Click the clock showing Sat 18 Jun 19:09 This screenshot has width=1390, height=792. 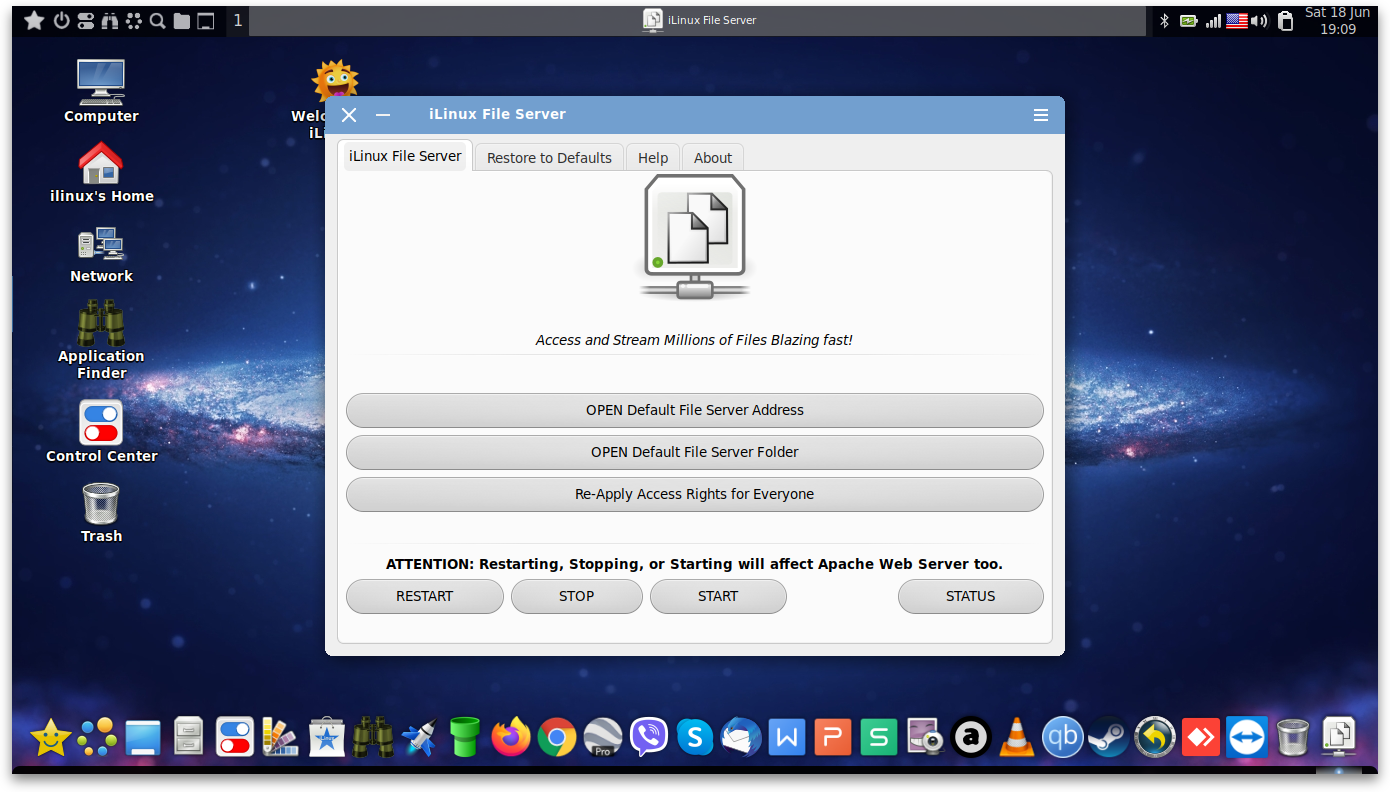point(1338,21)
